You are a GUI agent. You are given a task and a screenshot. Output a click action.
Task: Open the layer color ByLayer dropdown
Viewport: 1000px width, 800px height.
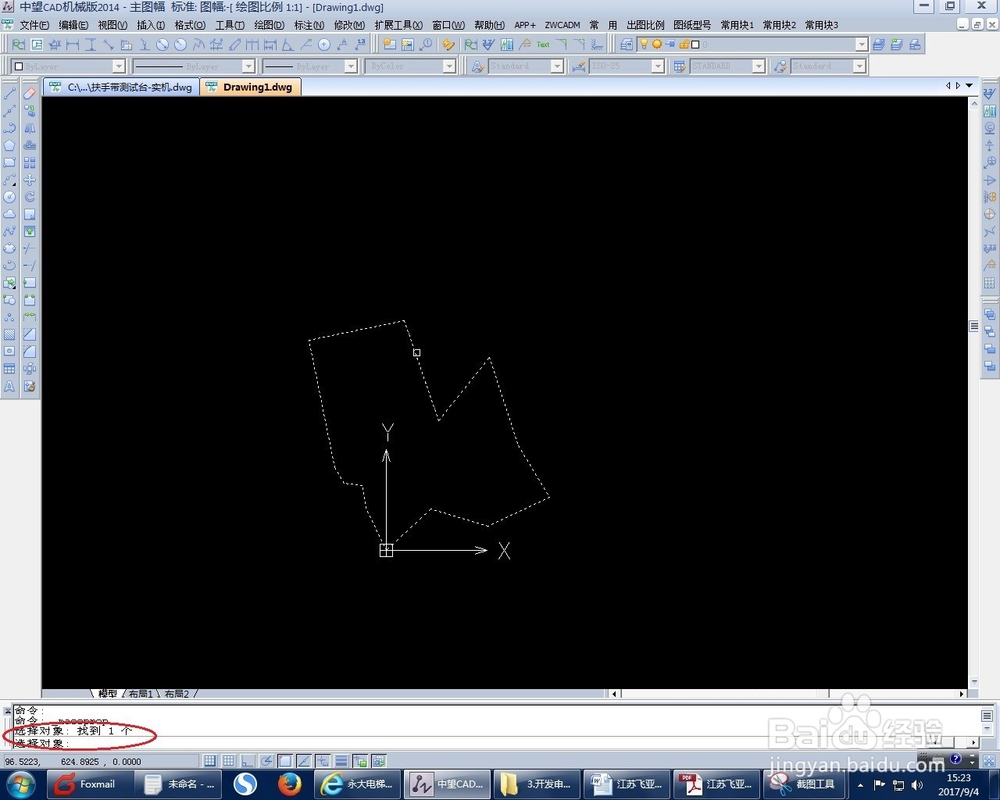[119, 66]
